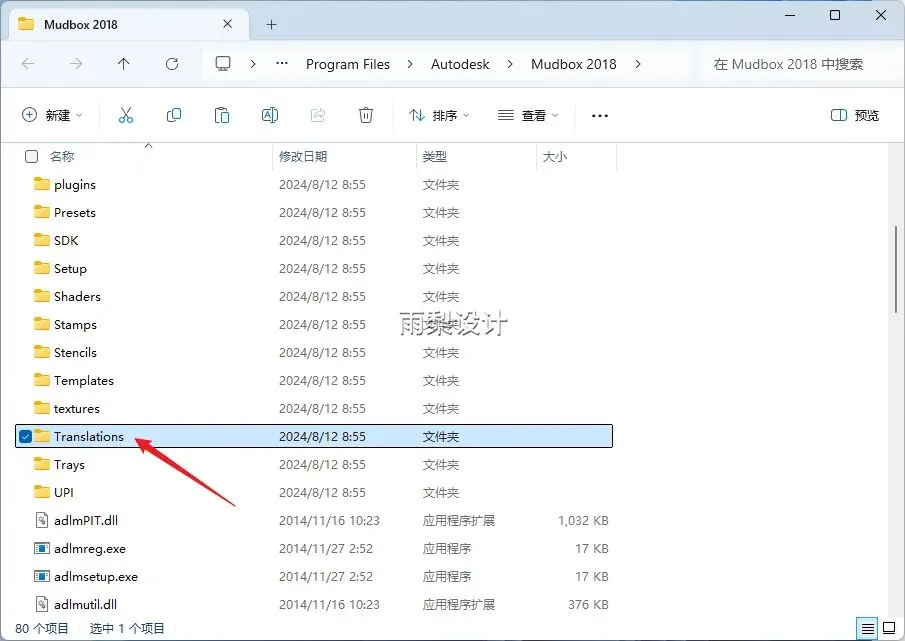905x641 pixels.
Task: Show hidden path segments via ellipsis in address bar
Action: [x=282, y=63]
